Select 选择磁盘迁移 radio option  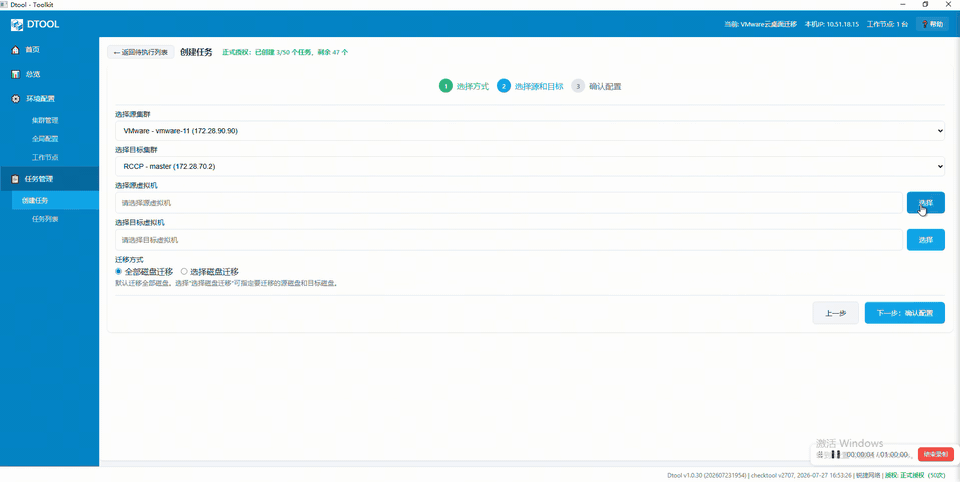pos(184,271)
